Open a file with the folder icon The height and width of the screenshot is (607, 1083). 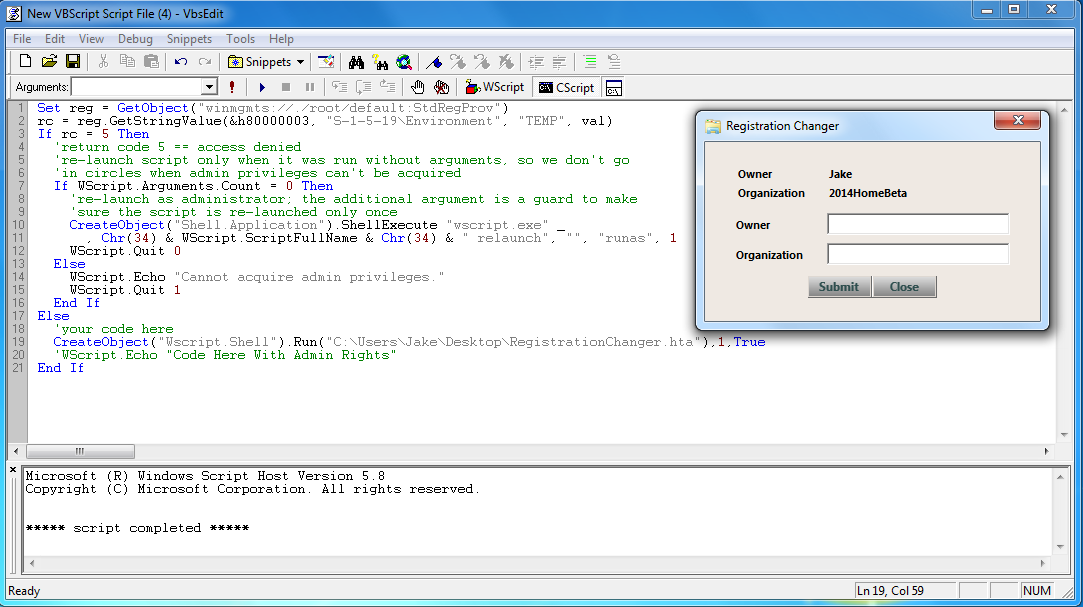tap(49, 61)
